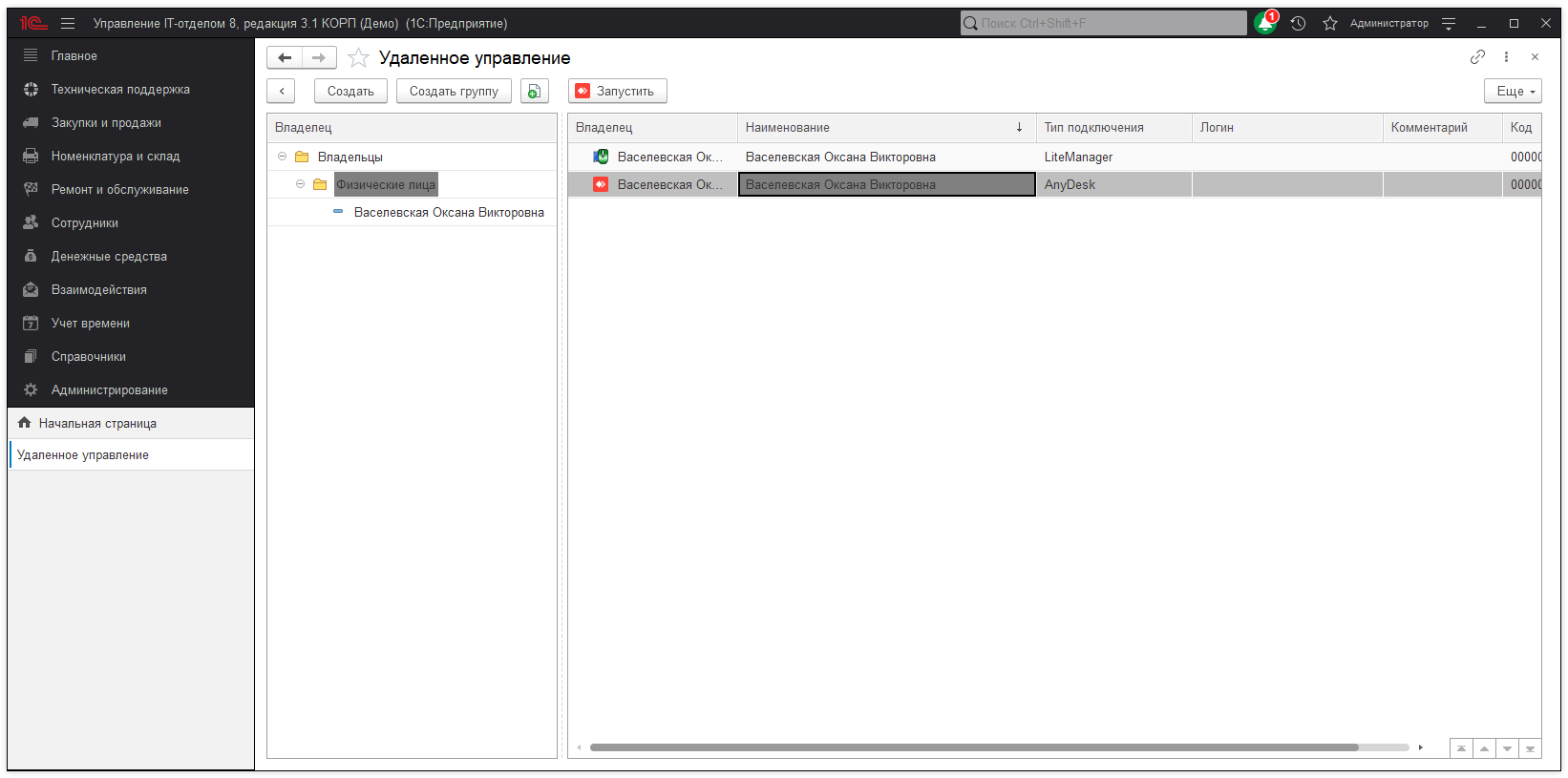Select the LiteManager connection row
Image resolution: width=1568 pixels, height=778 pixels.
[1077, 157]
